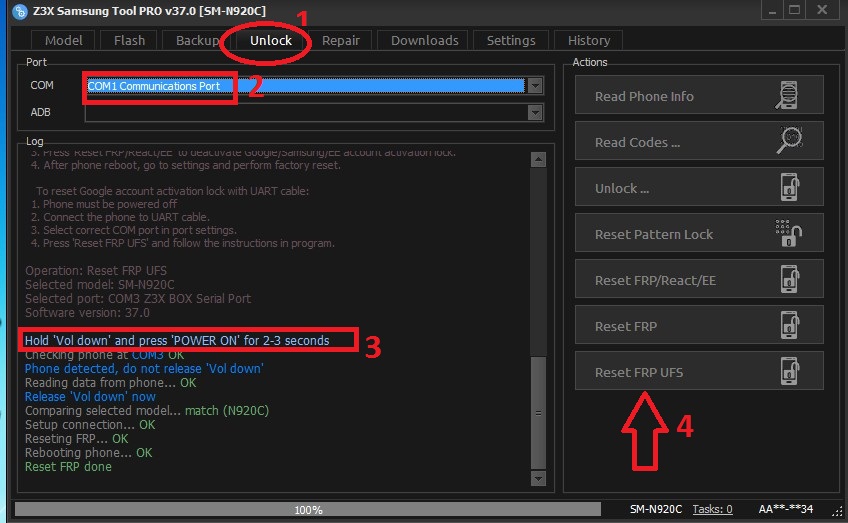The height and width of the screenshot is (523, 848).
Task: Expand the COM port dropdown arrow
Action: pyautogui.click(x=535, y=85)
